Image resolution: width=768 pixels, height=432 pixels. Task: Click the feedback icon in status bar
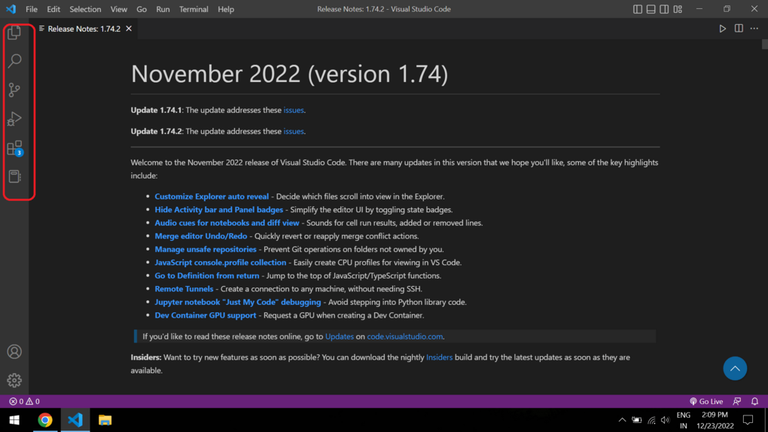737,401
